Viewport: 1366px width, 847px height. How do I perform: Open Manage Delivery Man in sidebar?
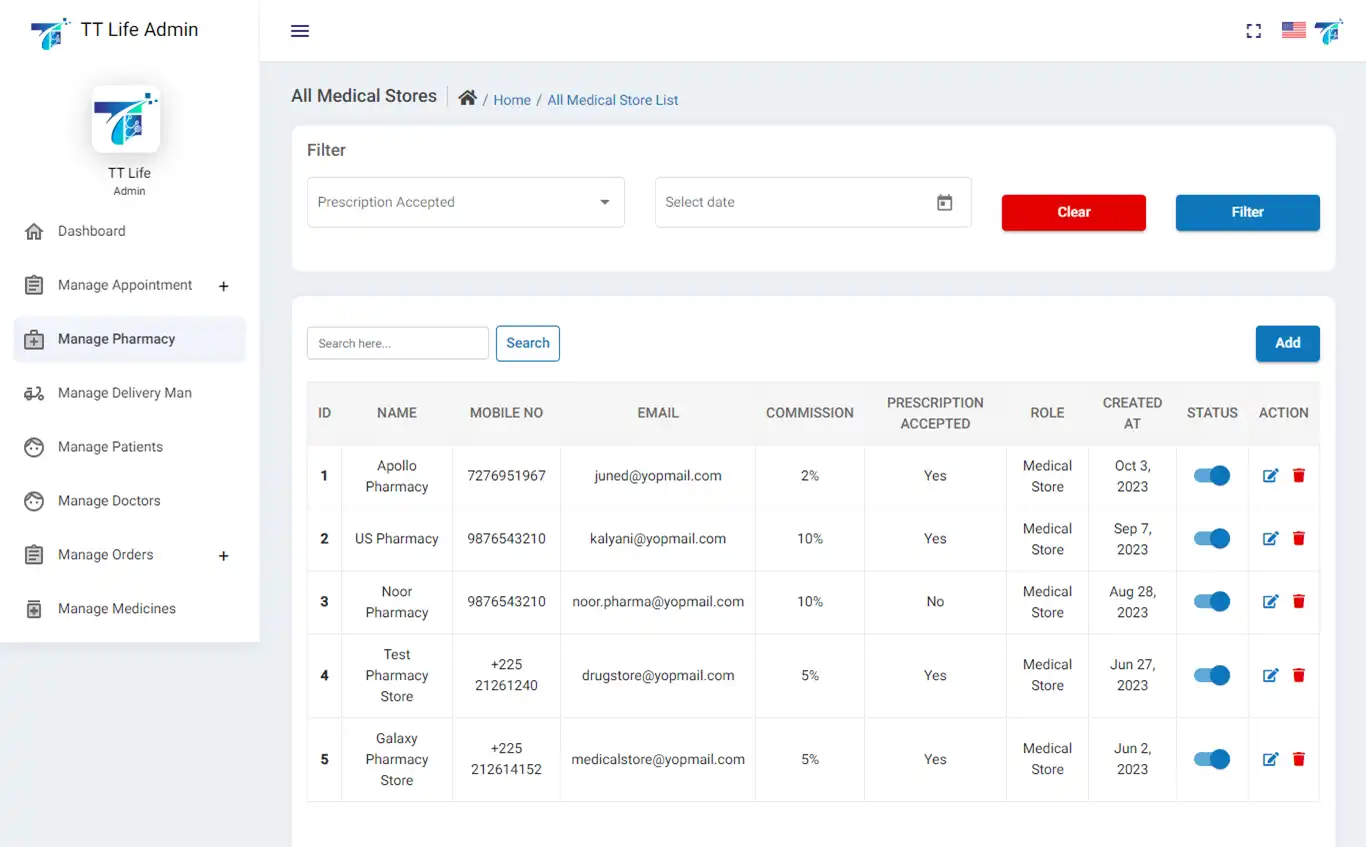124,393
